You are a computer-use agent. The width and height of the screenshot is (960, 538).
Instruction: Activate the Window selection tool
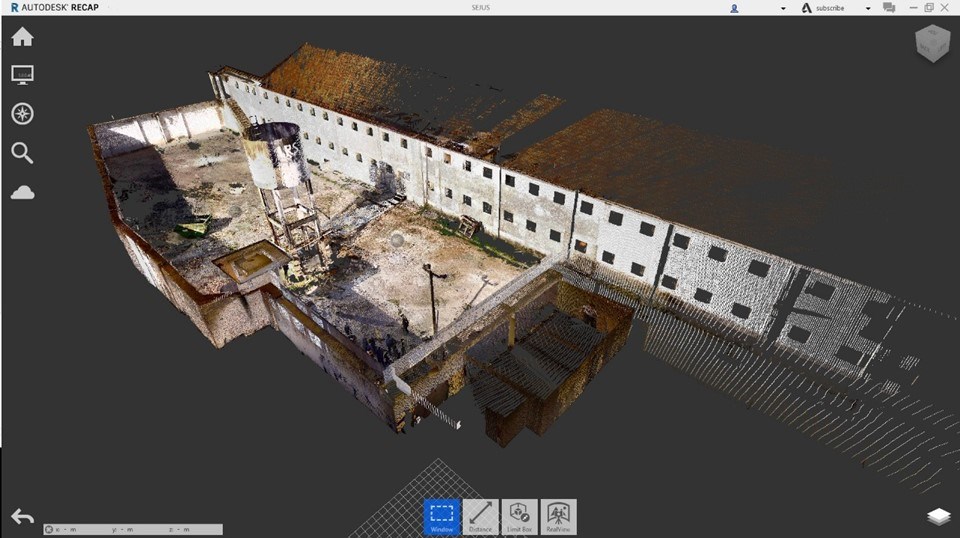coord(441,516)
